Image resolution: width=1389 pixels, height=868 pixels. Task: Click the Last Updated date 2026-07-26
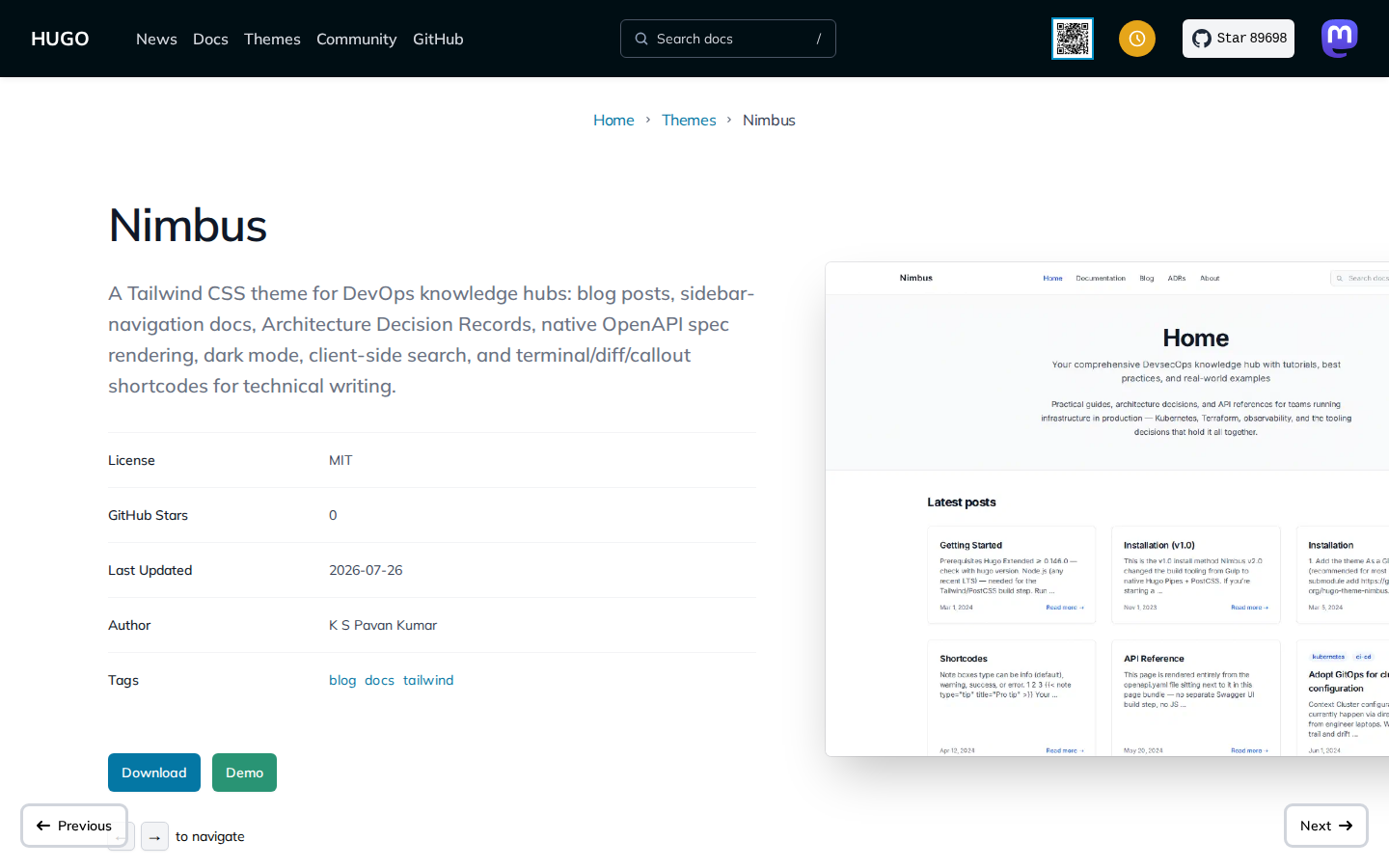pos(366,570)
